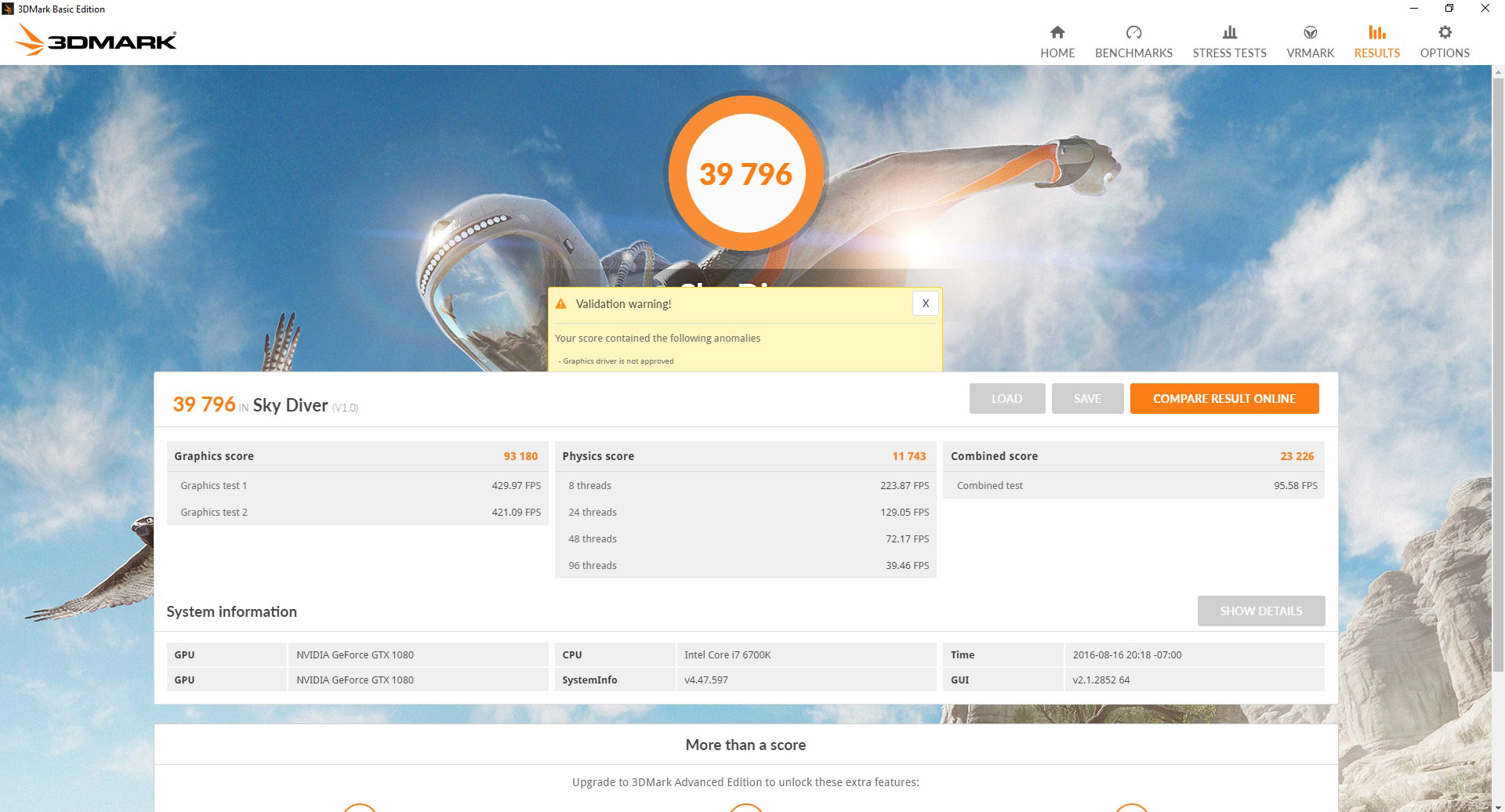Click the Sky Diver result heading
Screen dimensions: 1505x812
290,405
